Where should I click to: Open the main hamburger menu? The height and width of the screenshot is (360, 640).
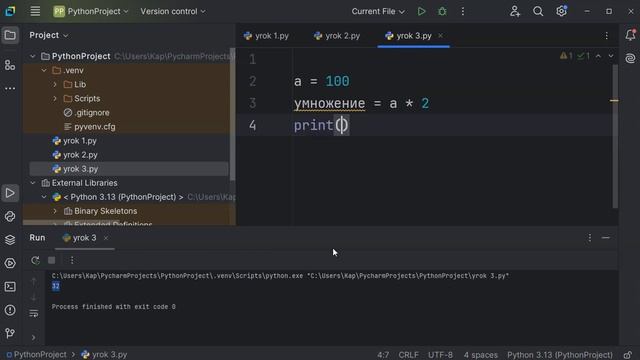click(35, 11)
